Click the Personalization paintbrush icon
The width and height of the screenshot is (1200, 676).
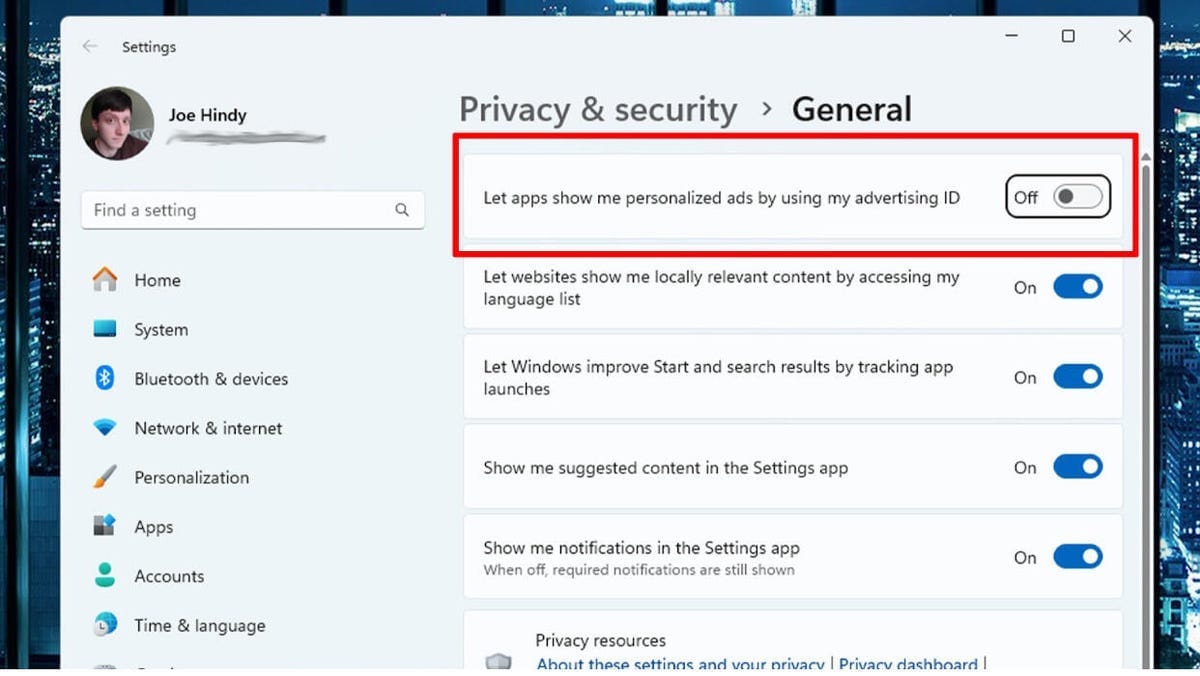point(105,477)
